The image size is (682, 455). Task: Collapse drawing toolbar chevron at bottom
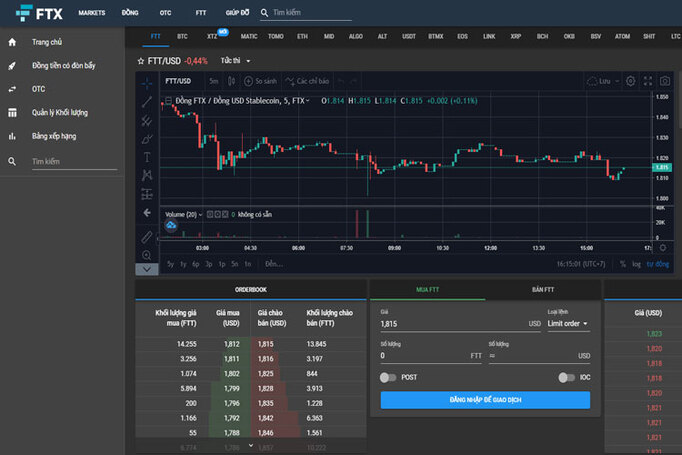coord(147,269)
